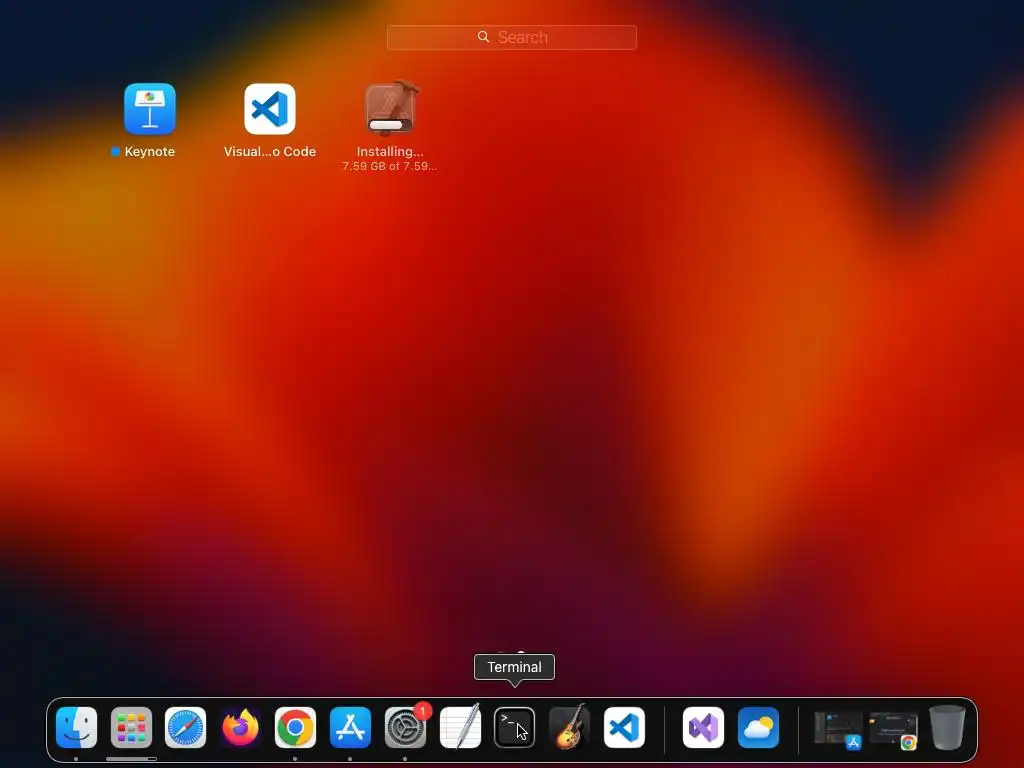Open Finder from the Dock
Screen dimensions: 1024x768
coord(76,727)
